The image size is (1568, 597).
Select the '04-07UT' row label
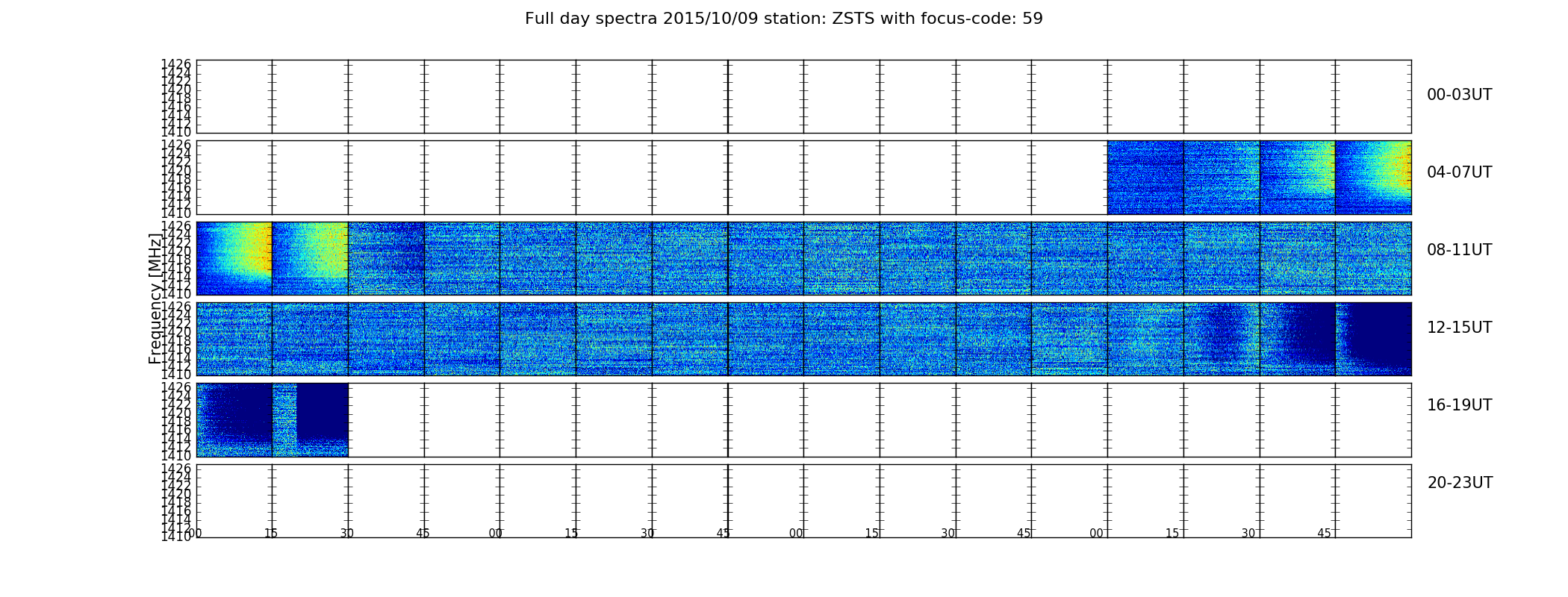[x=1459, y=172]
